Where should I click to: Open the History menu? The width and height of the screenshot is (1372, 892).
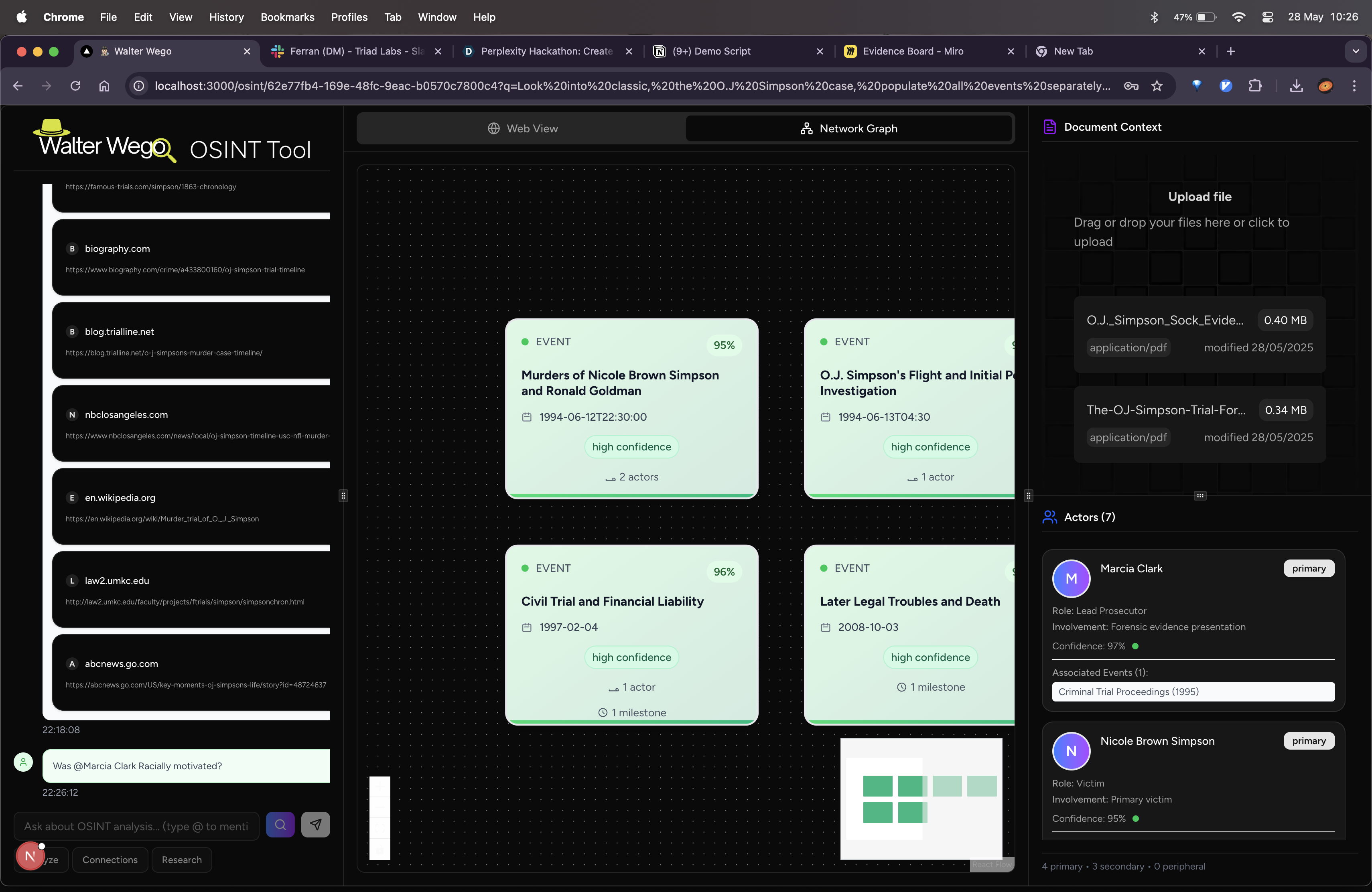pyautogui.click(x=226, y=17)
